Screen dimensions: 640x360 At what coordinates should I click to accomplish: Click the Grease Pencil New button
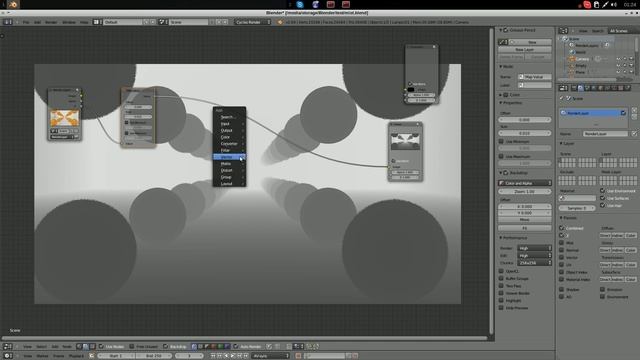(532, 42)
